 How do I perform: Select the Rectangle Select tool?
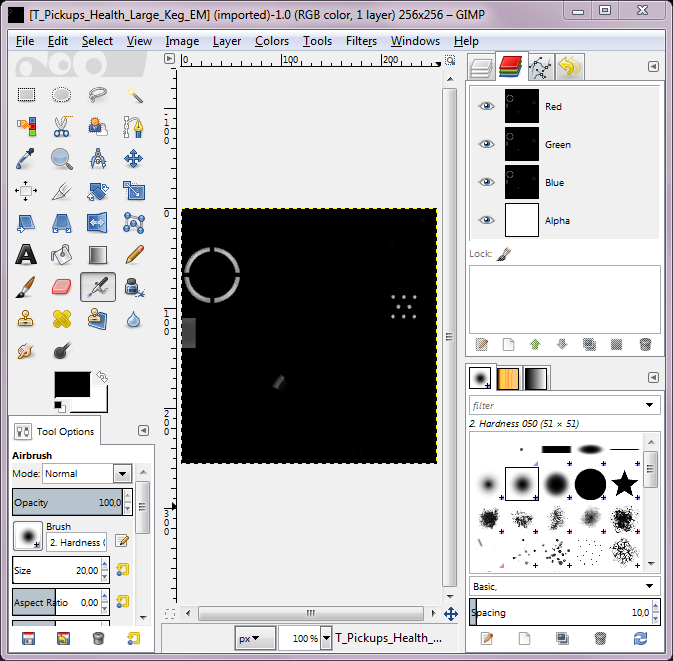click(x=26, y=95)
